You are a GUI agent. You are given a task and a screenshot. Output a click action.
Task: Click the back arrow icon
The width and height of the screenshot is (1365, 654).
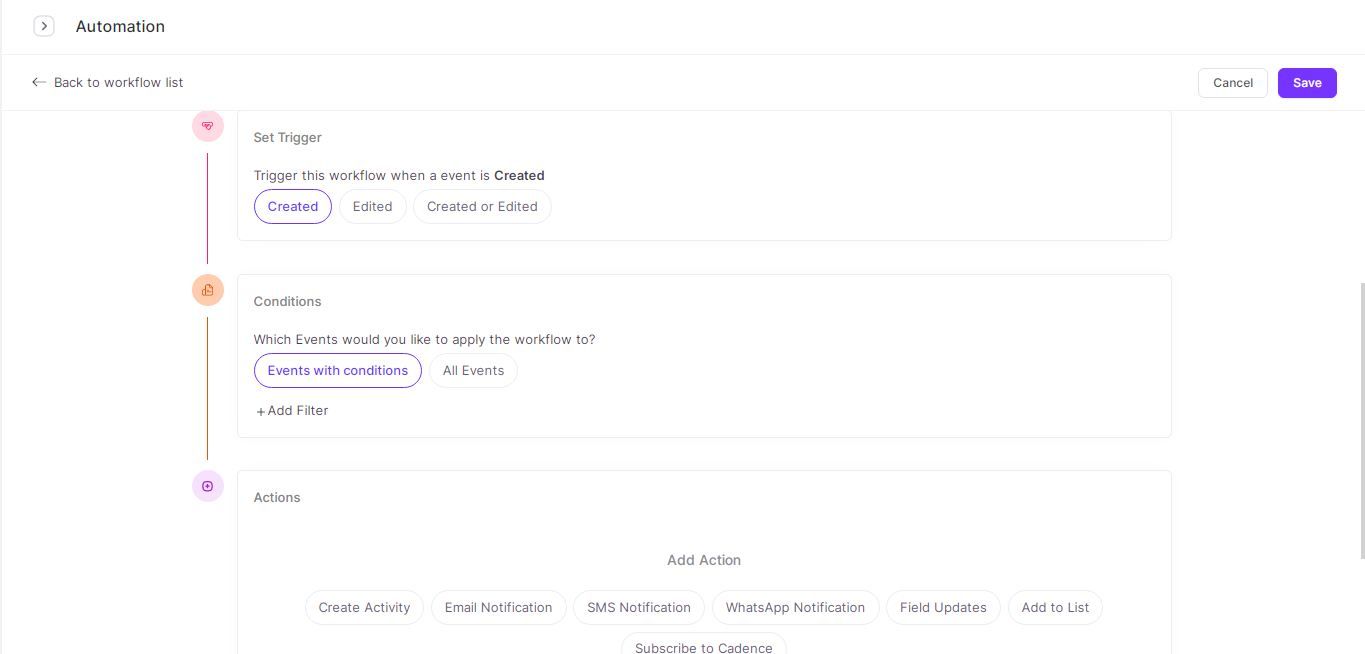(x=39, y=82)
